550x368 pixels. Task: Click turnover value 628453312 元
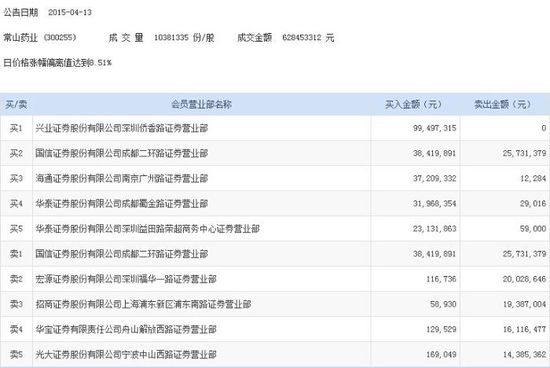click(308, 37)
